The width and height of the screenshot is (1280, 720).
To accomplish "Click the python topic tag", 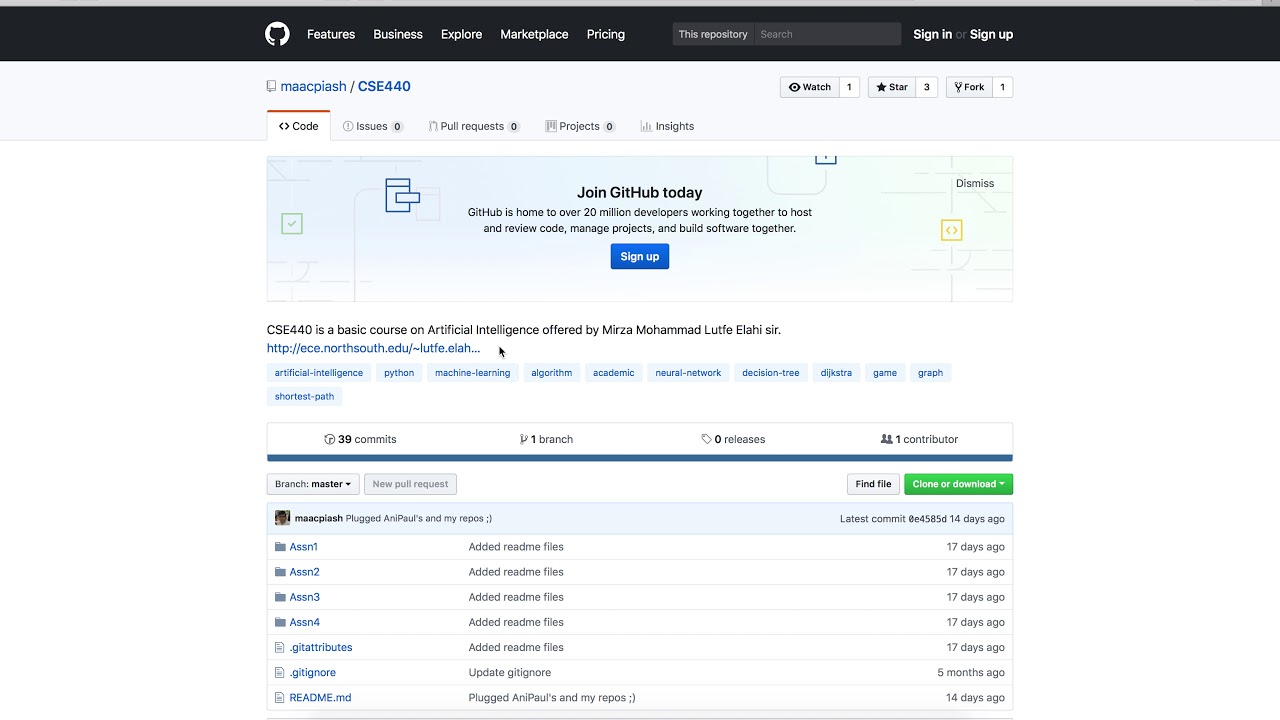I will point(399,373).
